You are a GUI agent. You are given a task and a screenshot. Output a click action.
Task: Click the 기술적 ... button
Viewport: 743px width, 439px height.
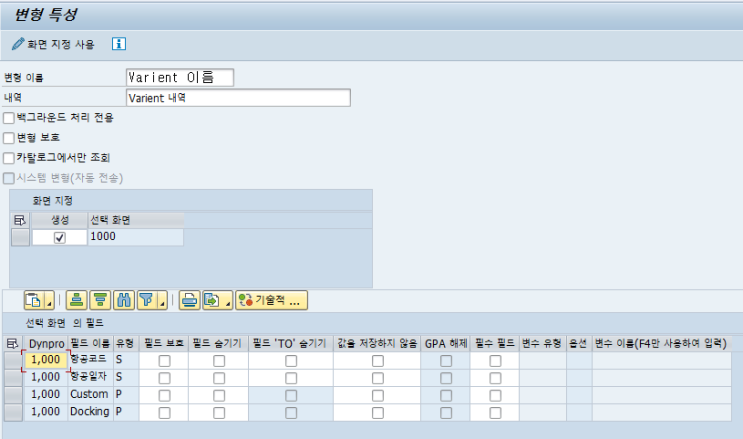point(272,301)
